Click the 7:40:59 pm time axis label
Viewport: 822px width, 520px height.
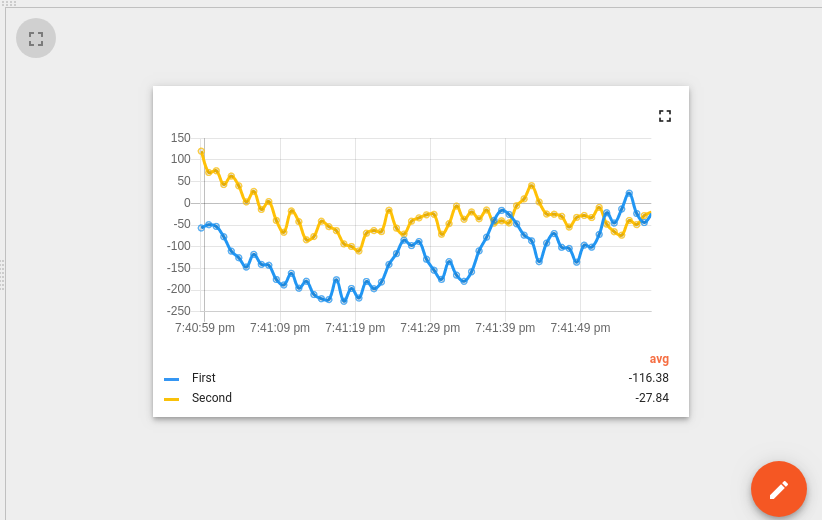click(205, 328)
